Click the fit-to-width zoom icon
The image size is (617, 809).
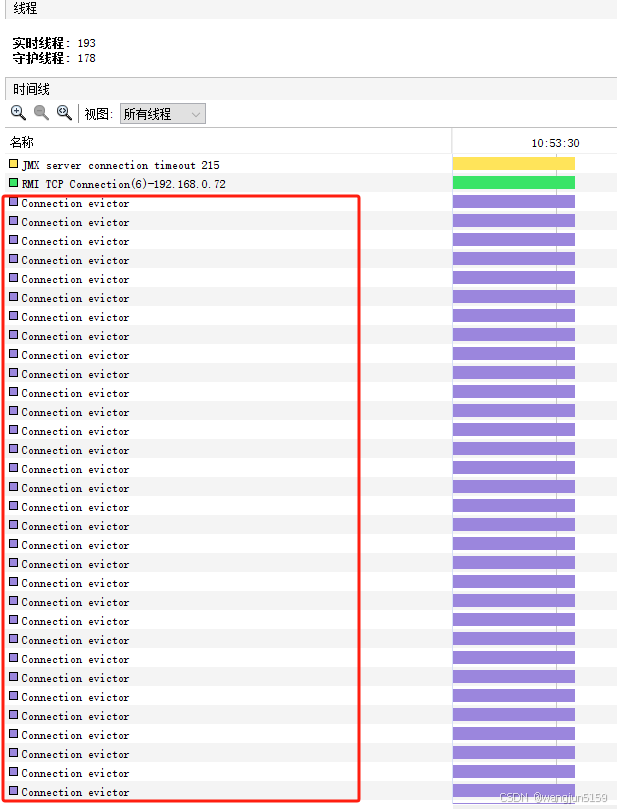pyautogui.click(x=64, y=113)
